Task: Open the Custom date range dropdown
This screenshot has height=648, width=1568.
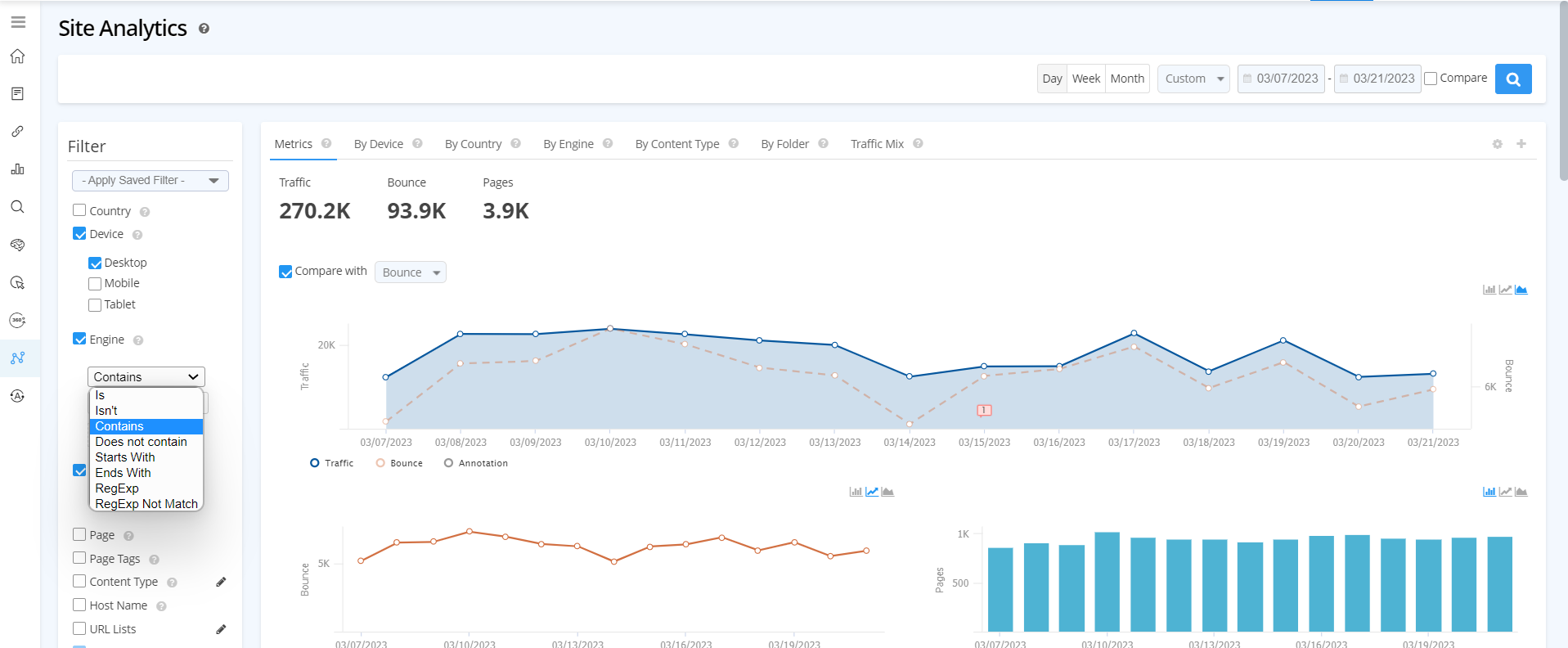Action: point(1193,79)
